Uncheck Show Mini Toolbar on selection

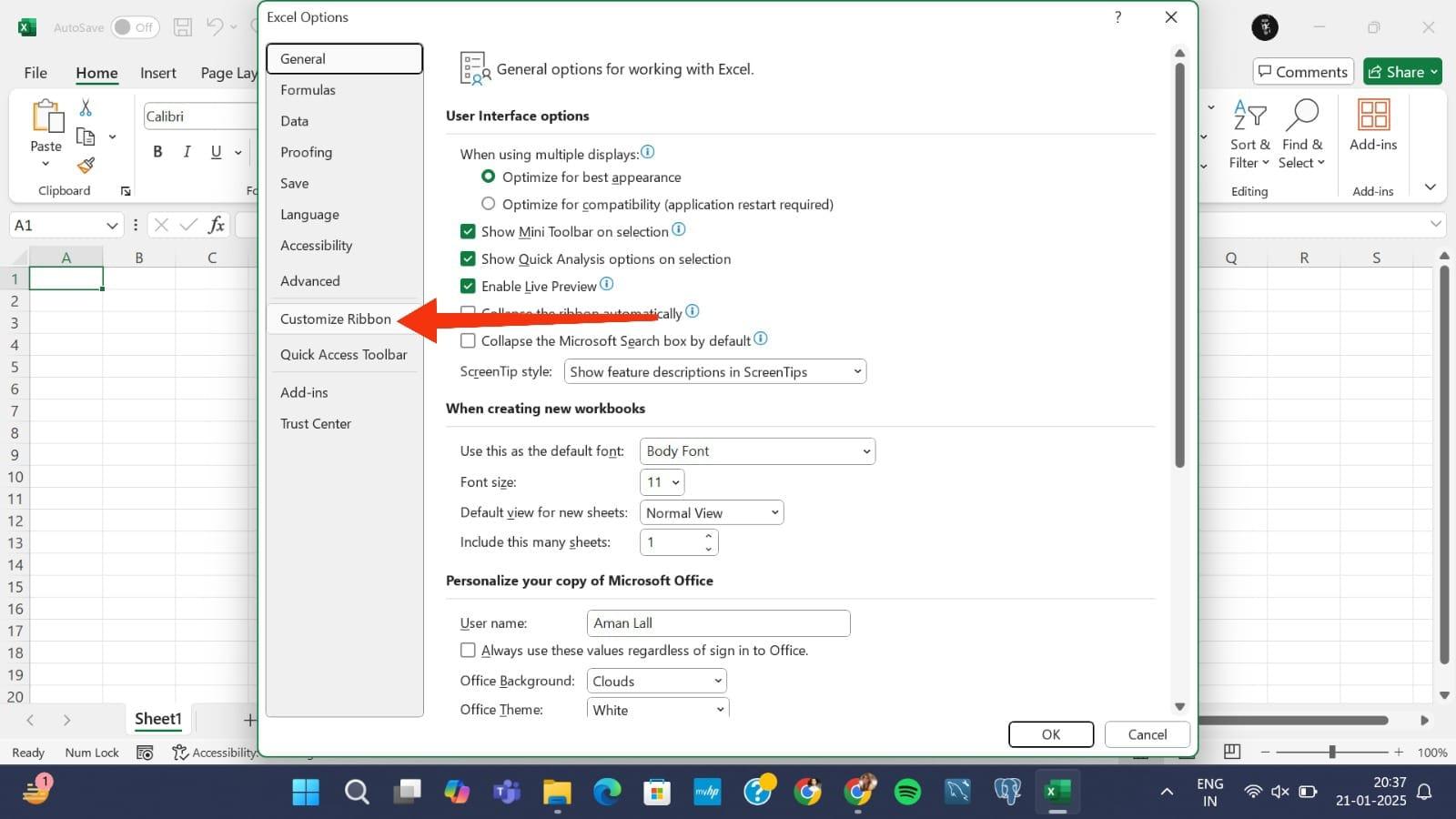click(468, 231)
